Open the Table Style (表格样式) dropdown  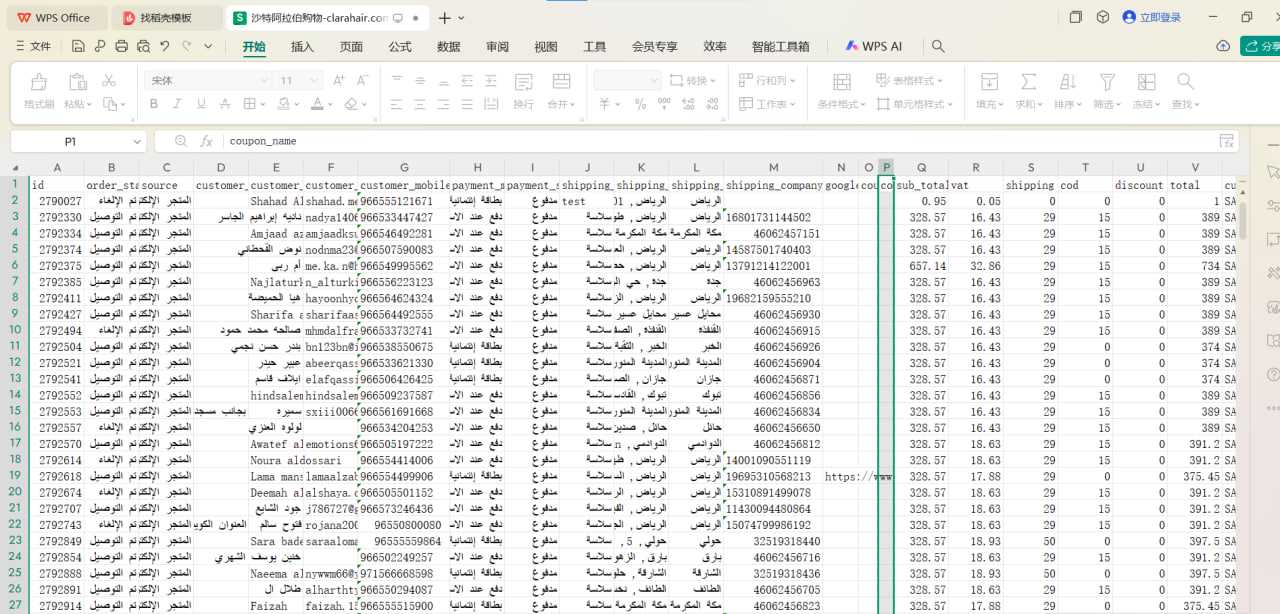pos(910,80)
